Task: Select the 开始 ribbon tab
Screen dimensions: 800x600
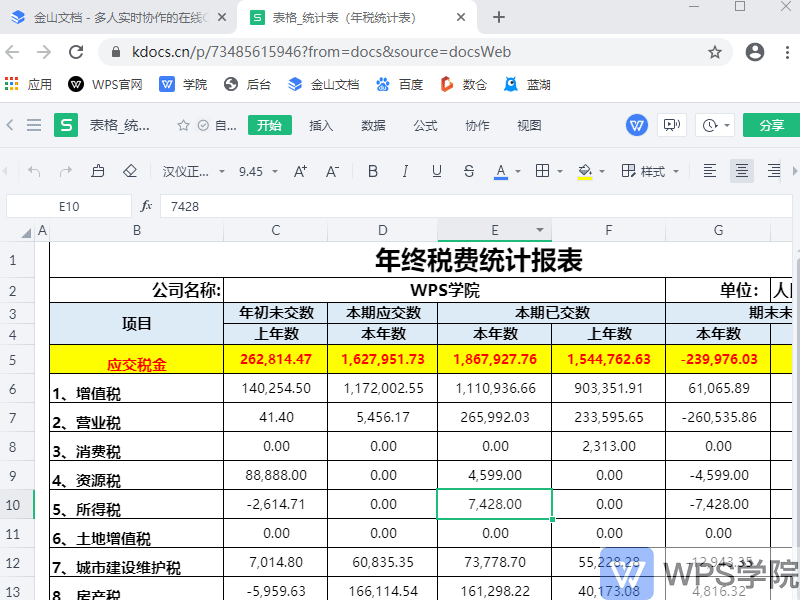Action: (269, 126)
